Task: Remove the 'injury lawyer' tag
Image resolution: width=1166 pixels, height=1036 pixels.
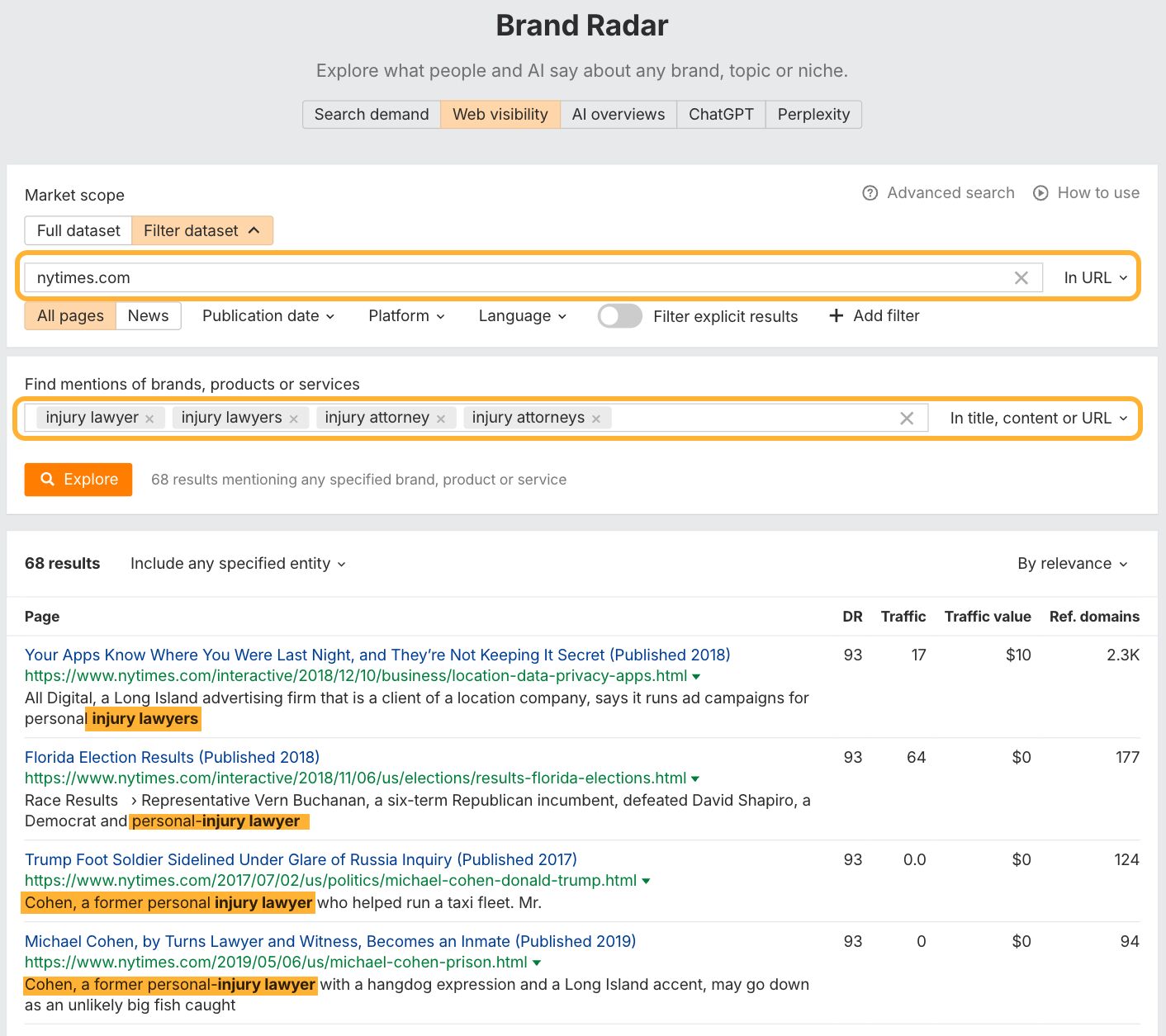Action: 149,419
